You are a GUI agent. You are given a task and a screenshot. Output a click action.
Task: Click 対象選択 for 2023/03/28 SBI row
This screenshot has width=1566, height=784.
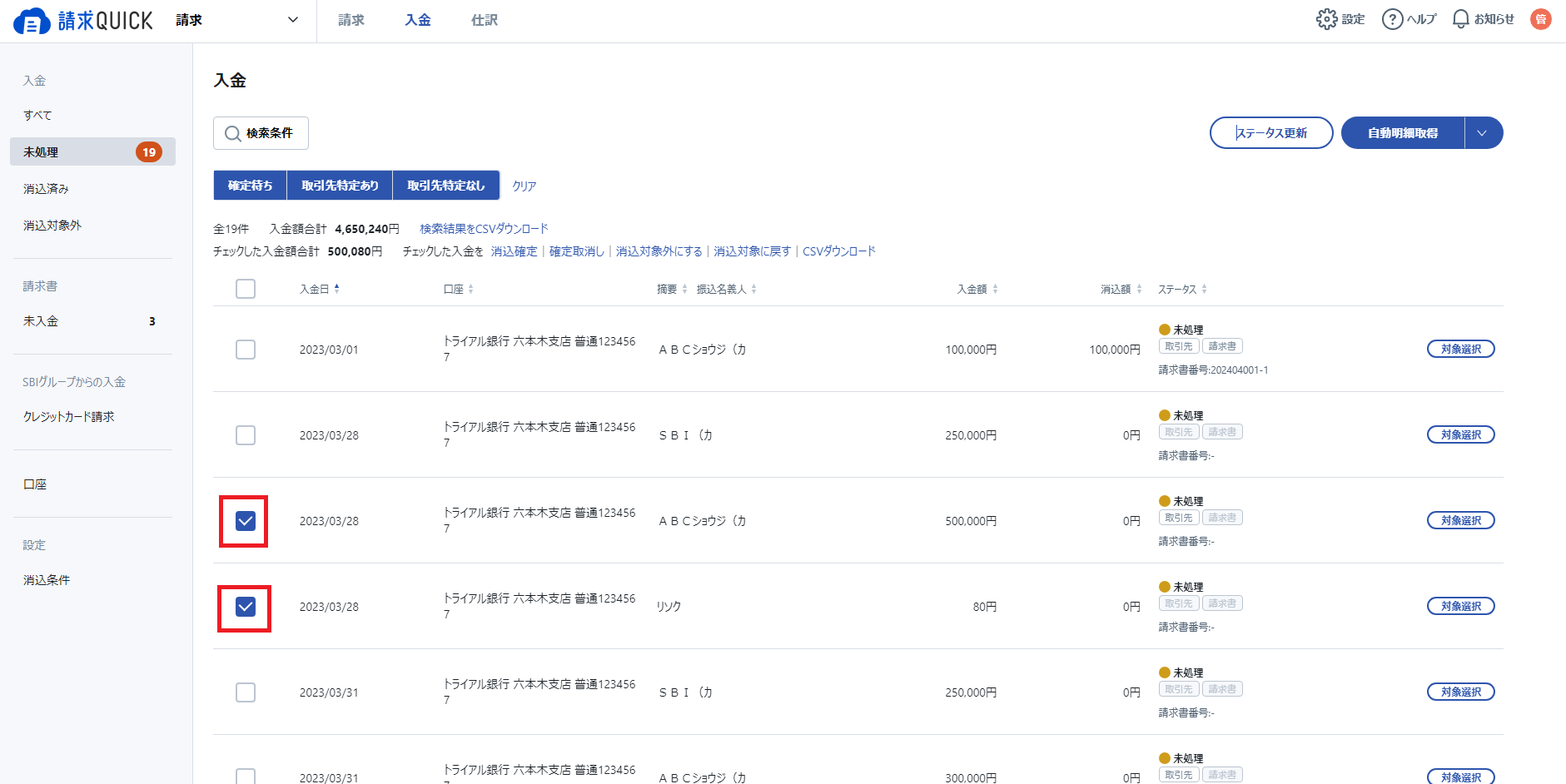[1461, 435]
